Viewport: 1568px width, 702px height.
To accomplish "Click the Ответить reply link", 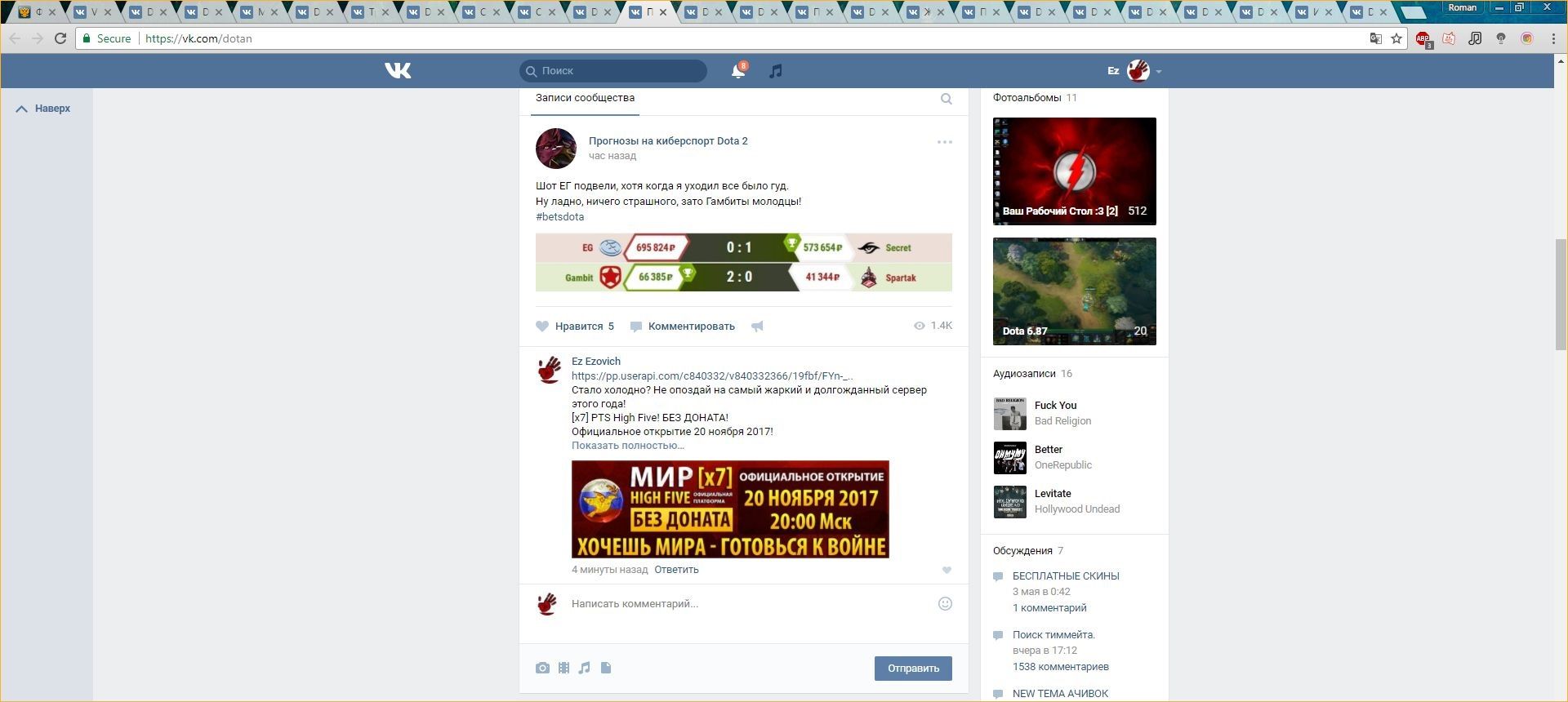I will tap(676, 570).
